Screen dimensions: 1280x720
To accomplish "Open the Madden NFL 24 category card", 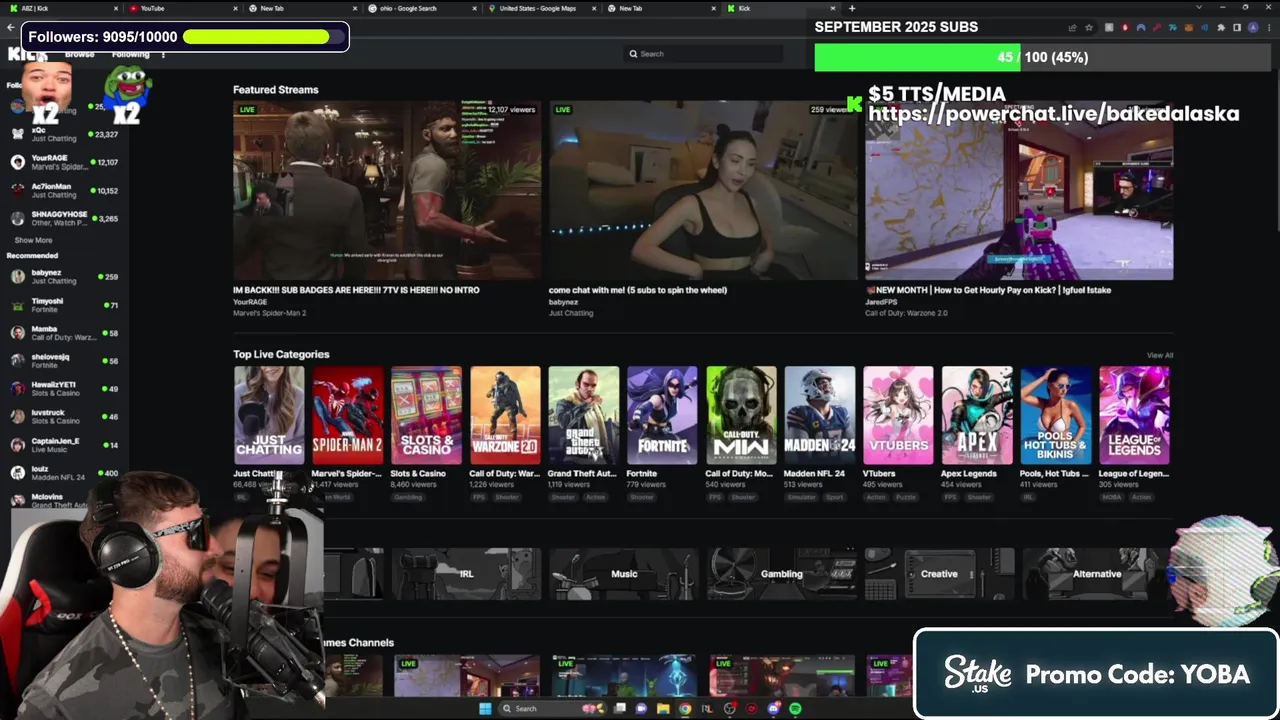I will 820,415.
